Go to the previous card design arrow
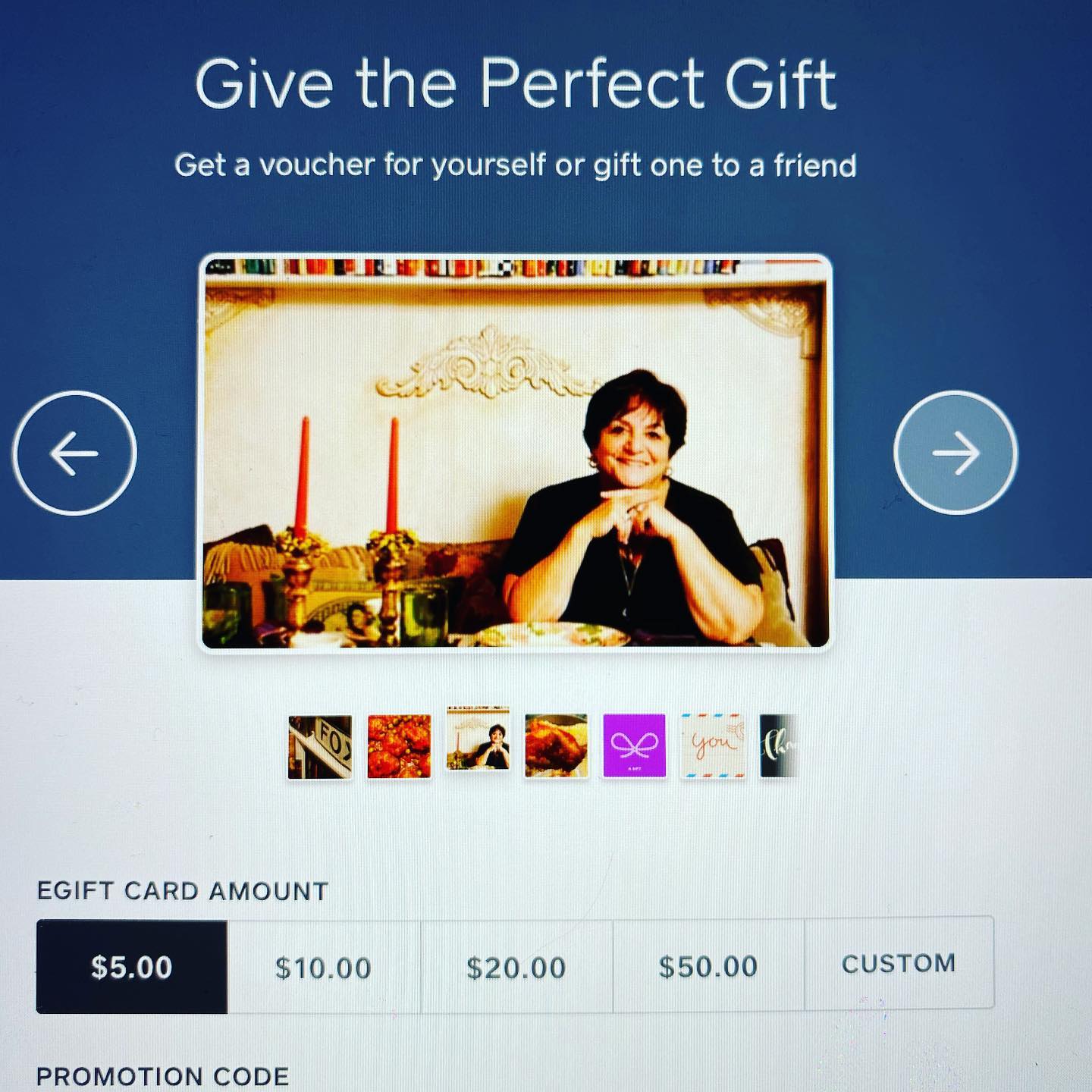The width and height of the screenshot is (1092, 1092). click(74, 453)
